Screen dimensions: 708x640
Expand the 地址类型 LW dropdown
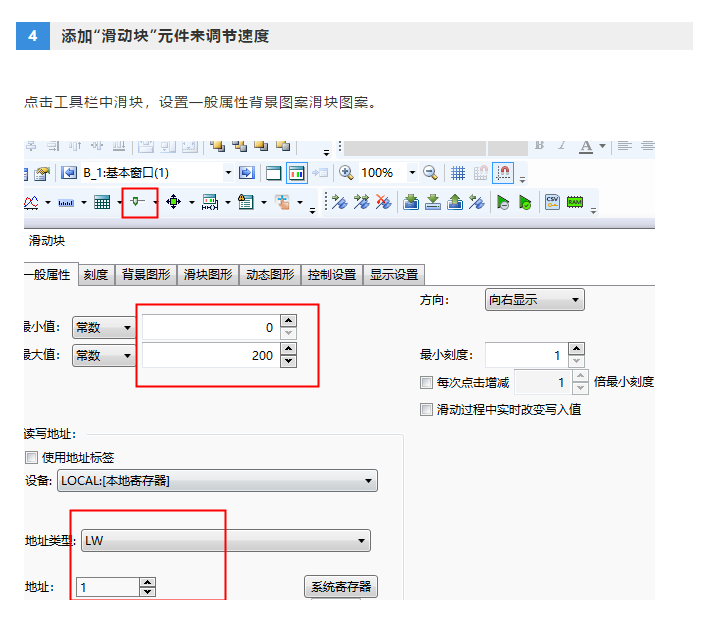[x=225, y=541]
